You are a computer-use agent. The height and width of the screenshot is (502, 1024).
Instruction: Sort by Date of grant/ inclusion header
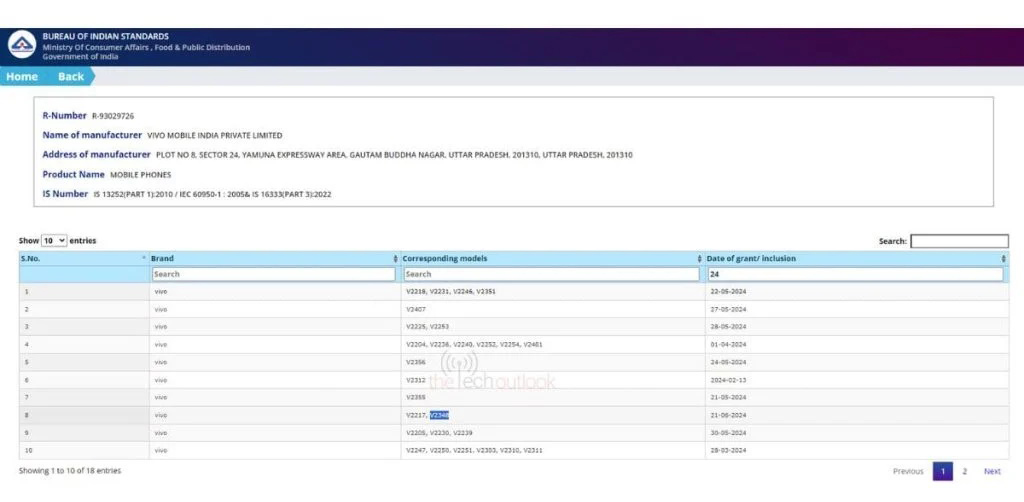pos(857,259)
